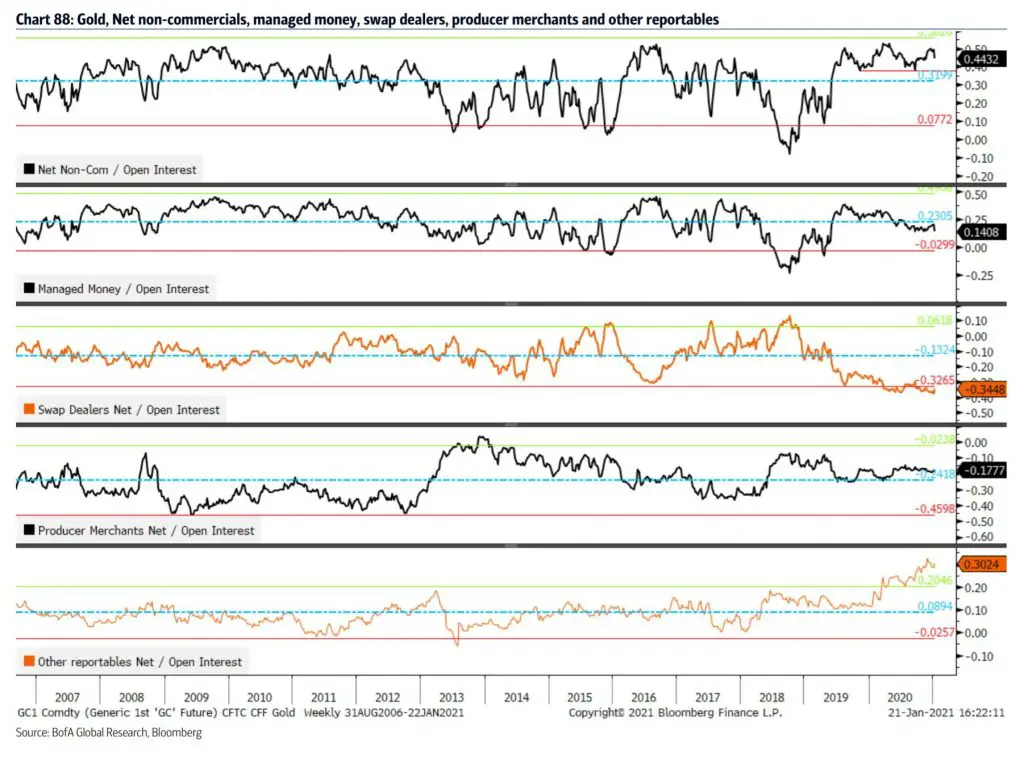Select the 'Managed Money / Open Interest' legend label
The height and width of the screenshot is (772, 1024).
pos(123,289)
